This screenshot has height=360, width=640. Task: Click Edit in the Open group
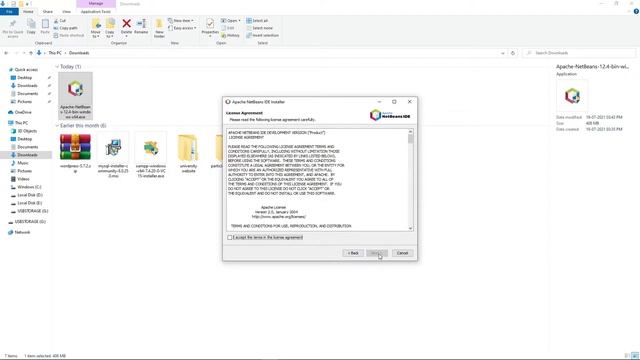tap(228, 28)
